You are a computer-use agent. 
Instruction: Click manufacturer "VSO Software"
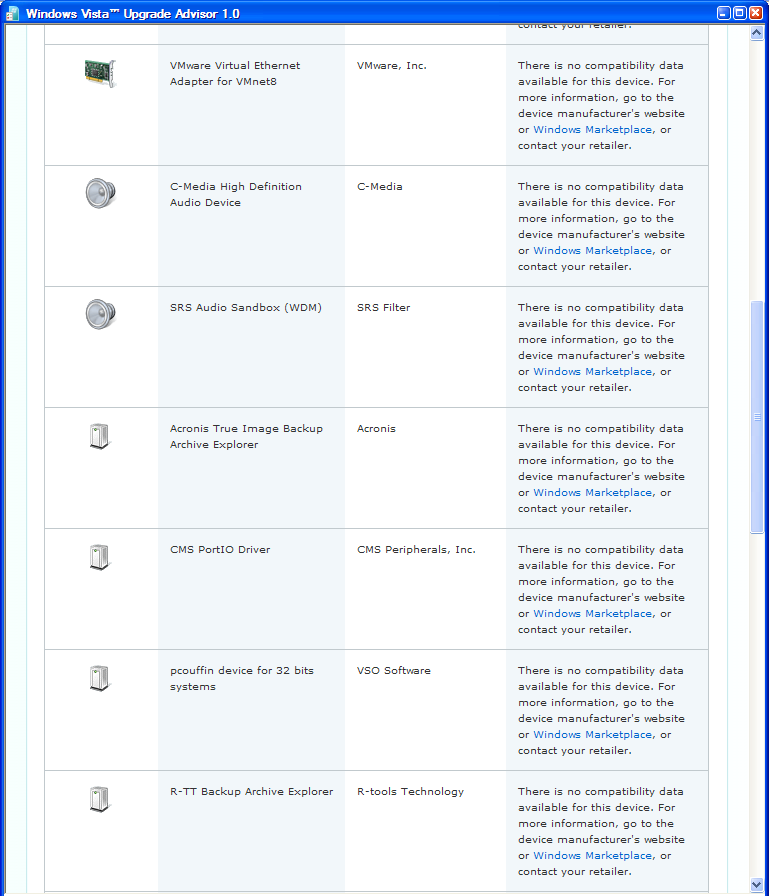pos(394,671)
